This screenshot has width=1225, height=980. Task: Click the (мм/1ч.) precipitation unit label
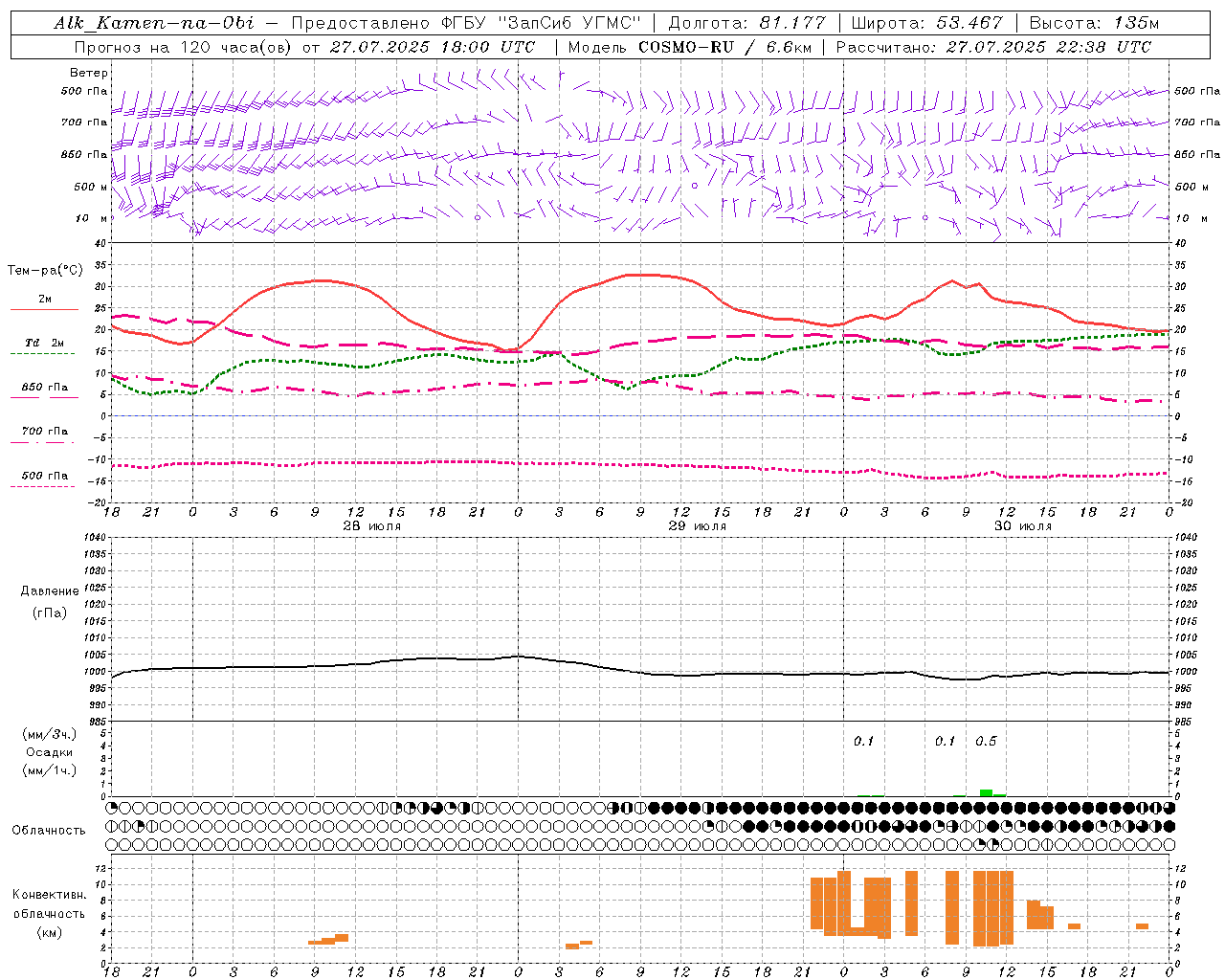pos(50,770)
